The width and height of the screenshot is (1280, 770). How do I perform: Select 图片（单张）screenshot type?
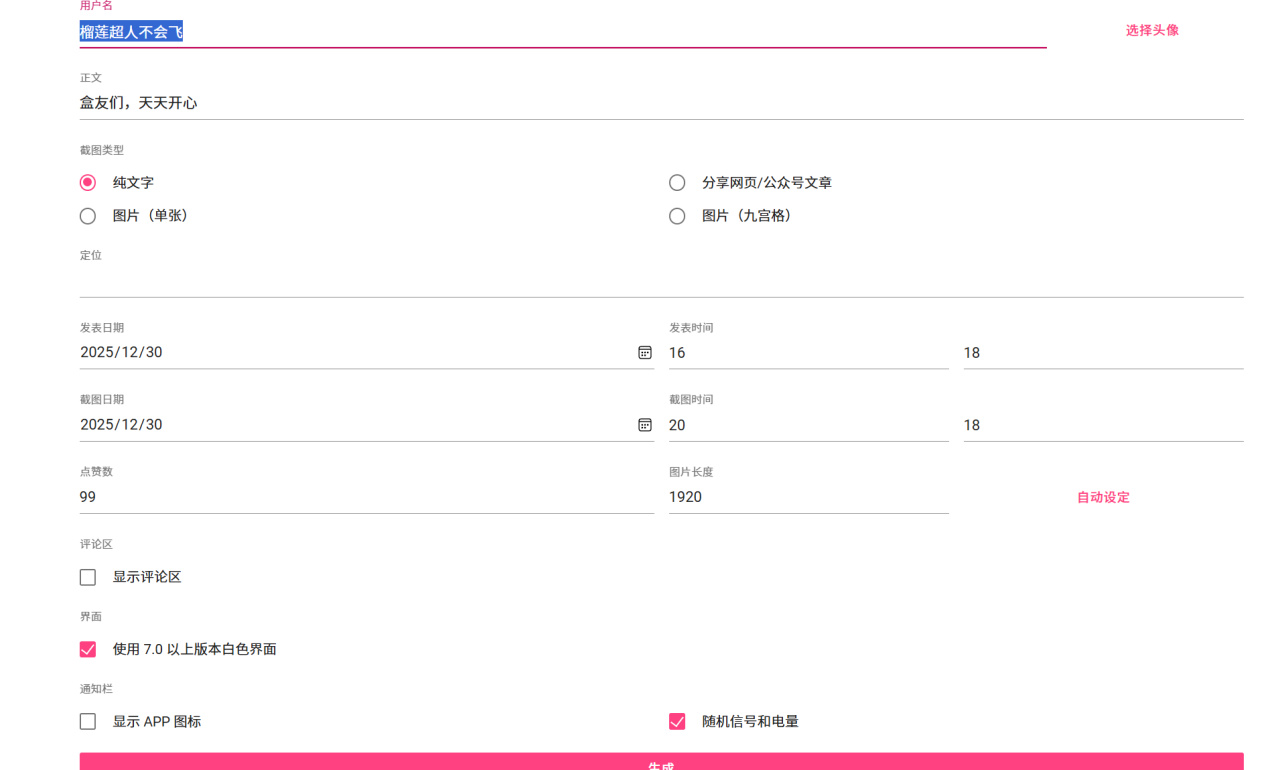point(88,216)
